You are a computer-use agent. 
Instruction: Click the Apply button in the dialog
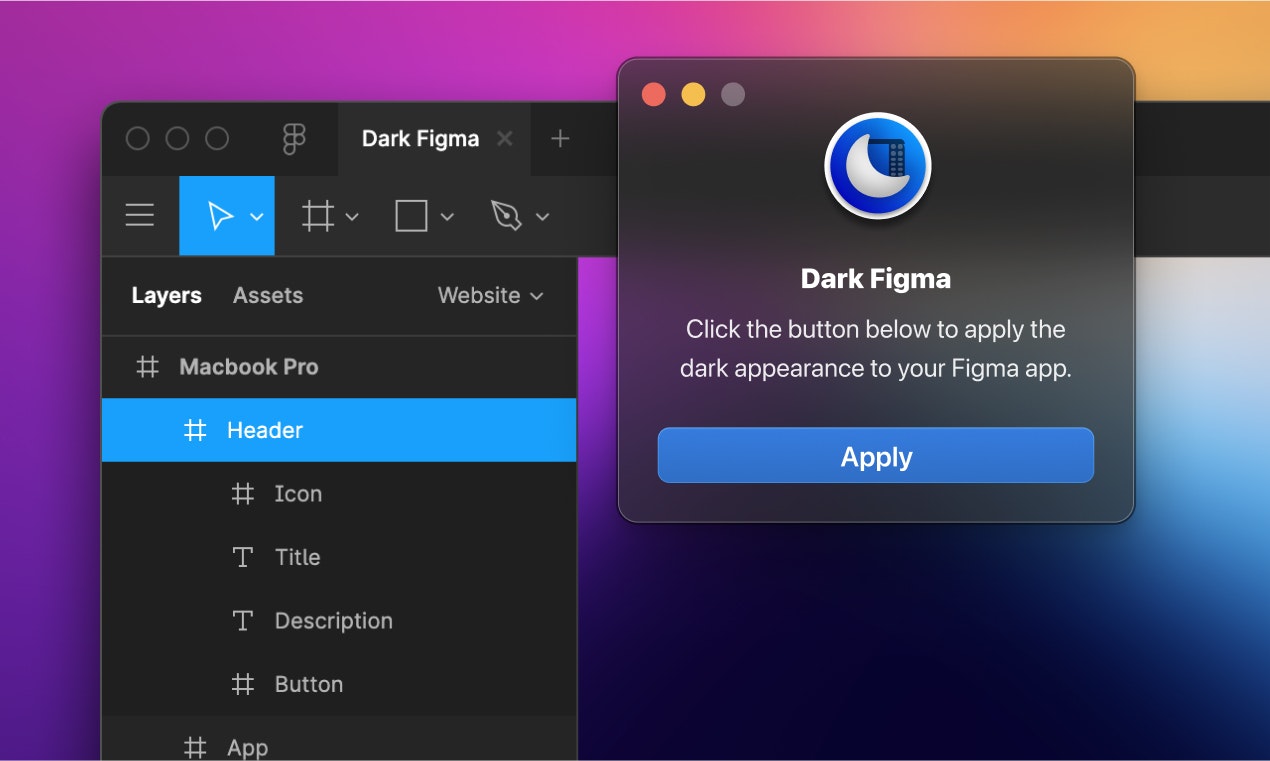(875, 456)
